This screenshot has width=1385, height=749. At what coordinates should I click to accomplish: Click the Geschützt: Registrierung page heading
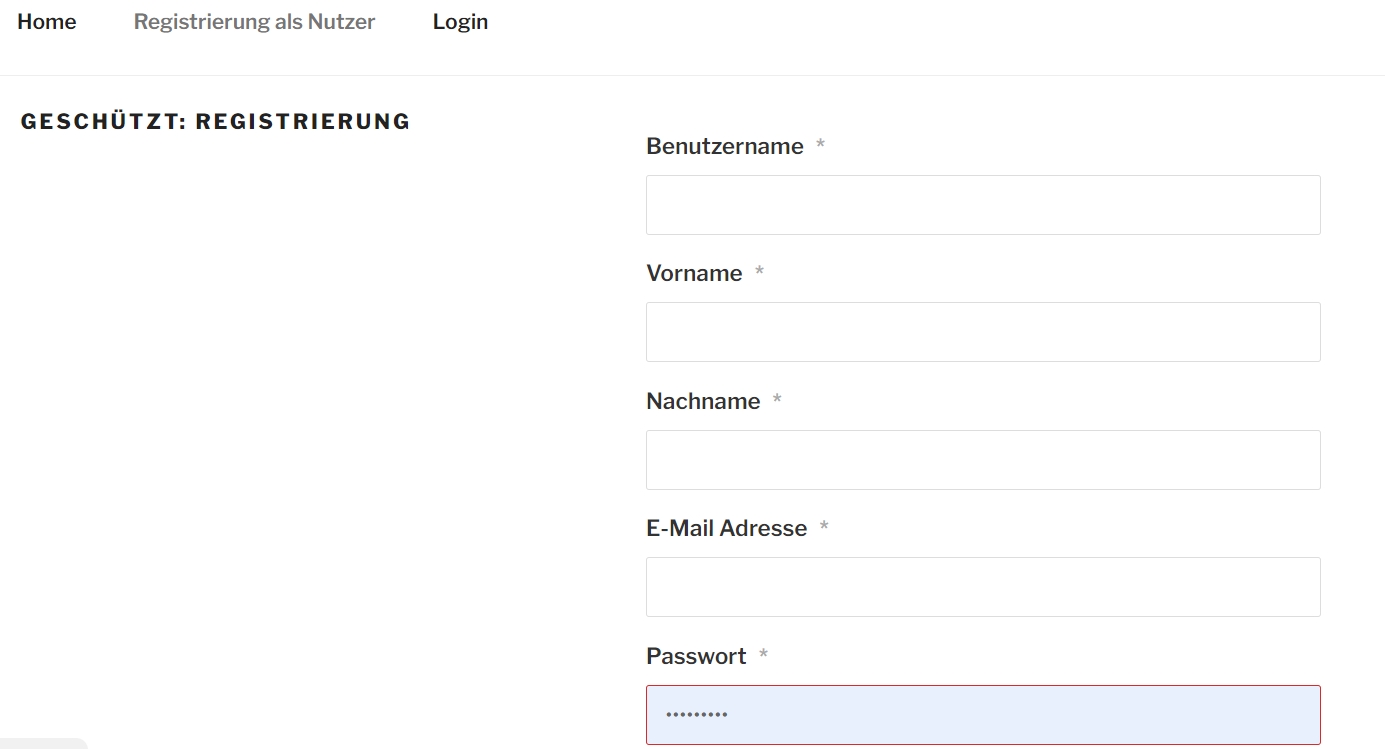pyautogui.click(x=215, y=122)
